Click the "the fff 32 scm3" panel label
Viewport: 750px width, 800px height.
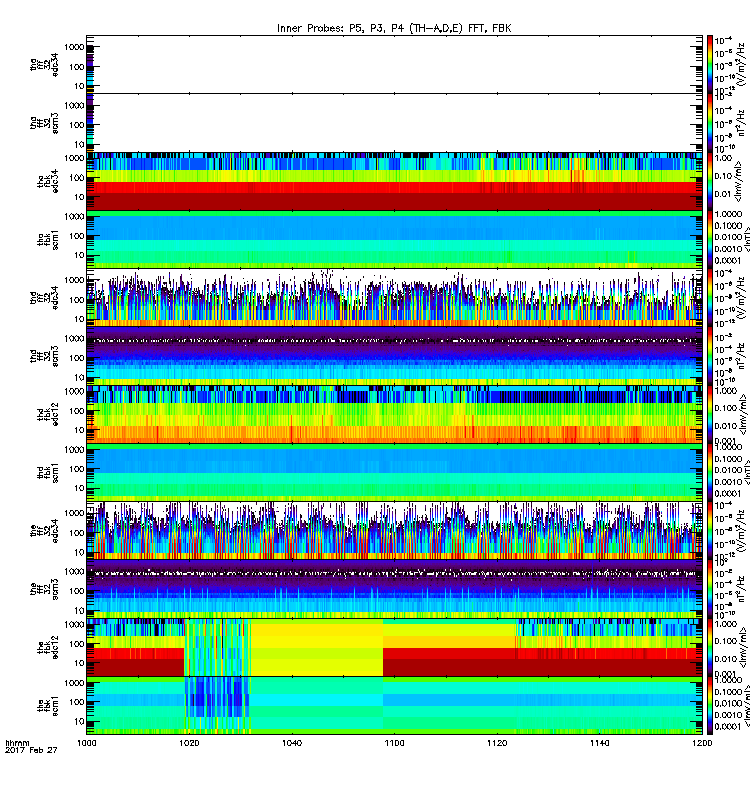(x=44, y=589)
